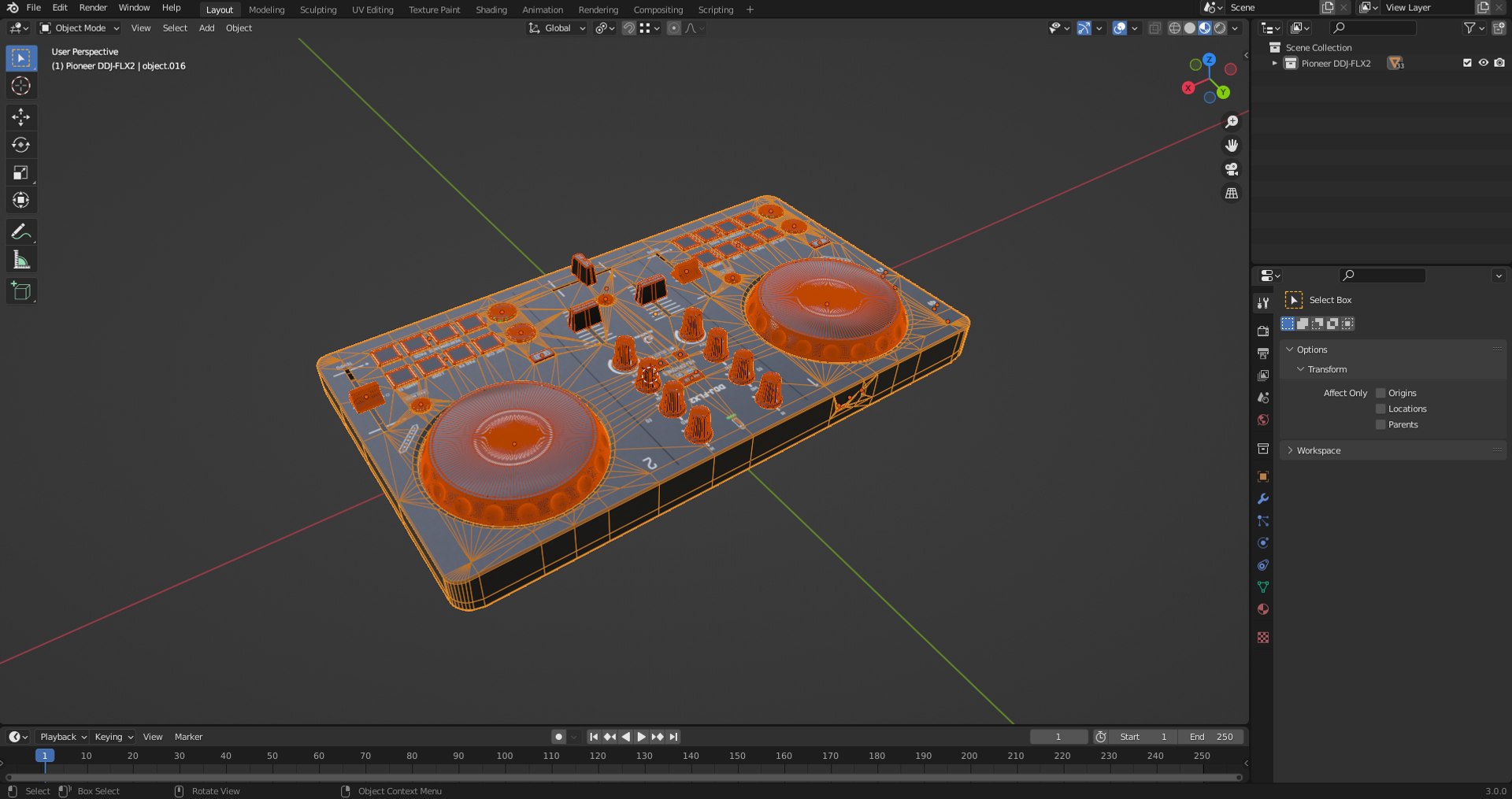Click the Start frame field
Image resolution: width=1512 pixels, height=799 pixels.
tap(1143, 737)
